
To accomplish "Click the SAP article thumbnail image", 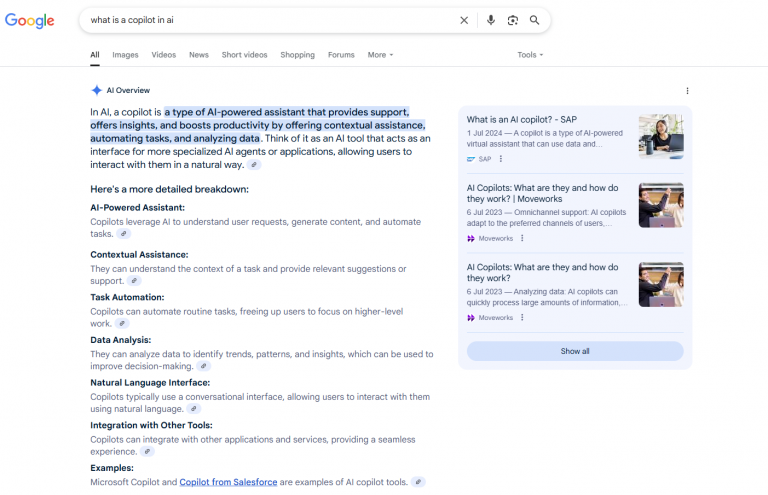I will 661,136.
